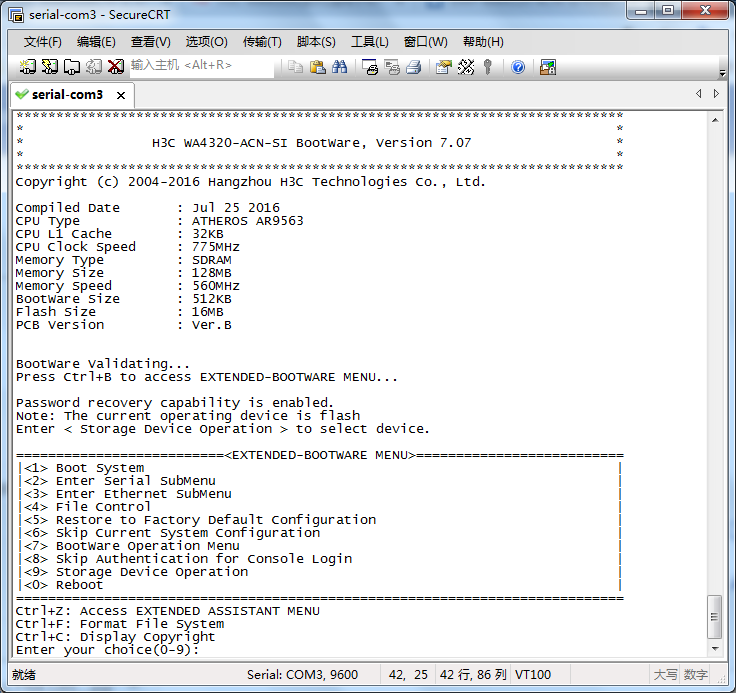Open the 帮助(H) menu
This screenshot has height=693, width=736.
tap(483, 42)
